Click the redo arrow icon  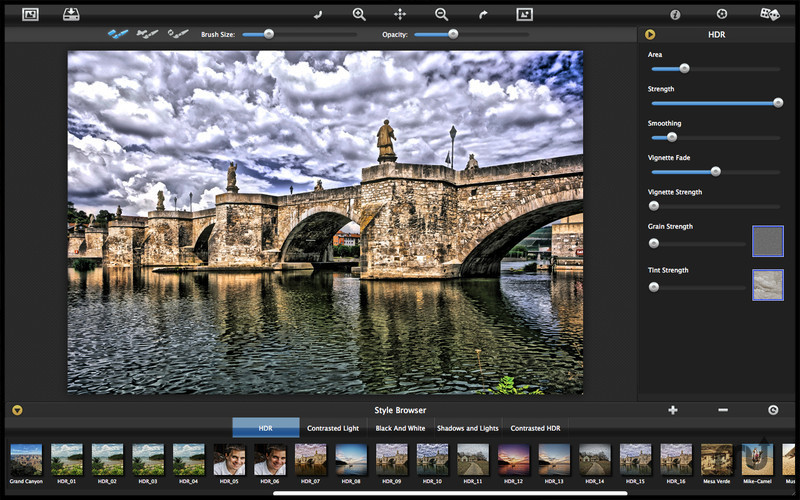click(x=483, y=14)
